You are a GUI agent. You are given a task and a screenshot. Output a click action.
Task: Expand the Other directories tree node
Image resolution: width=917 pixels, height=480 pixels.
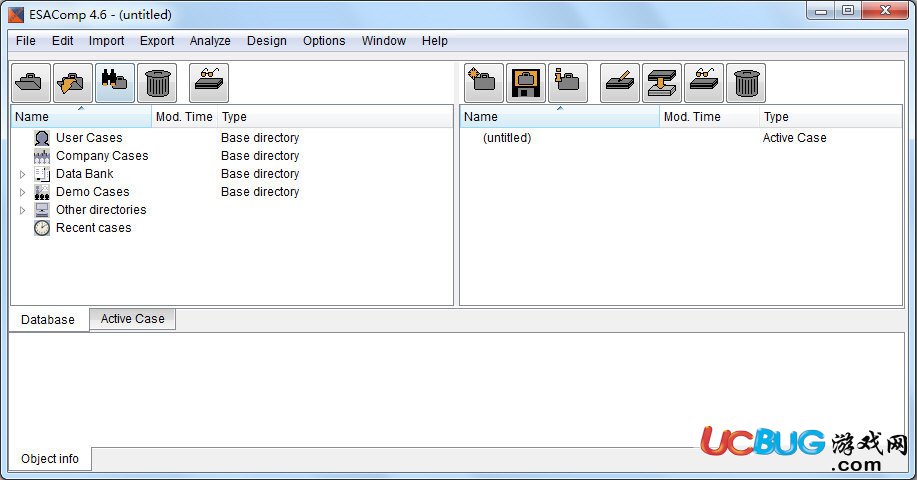[x=22, y=210]
